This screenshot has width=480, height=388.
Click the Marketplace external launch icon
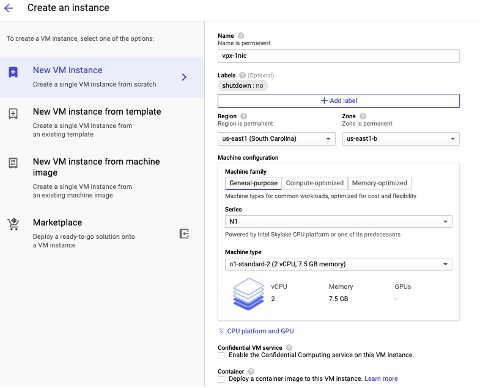[184, 234]
